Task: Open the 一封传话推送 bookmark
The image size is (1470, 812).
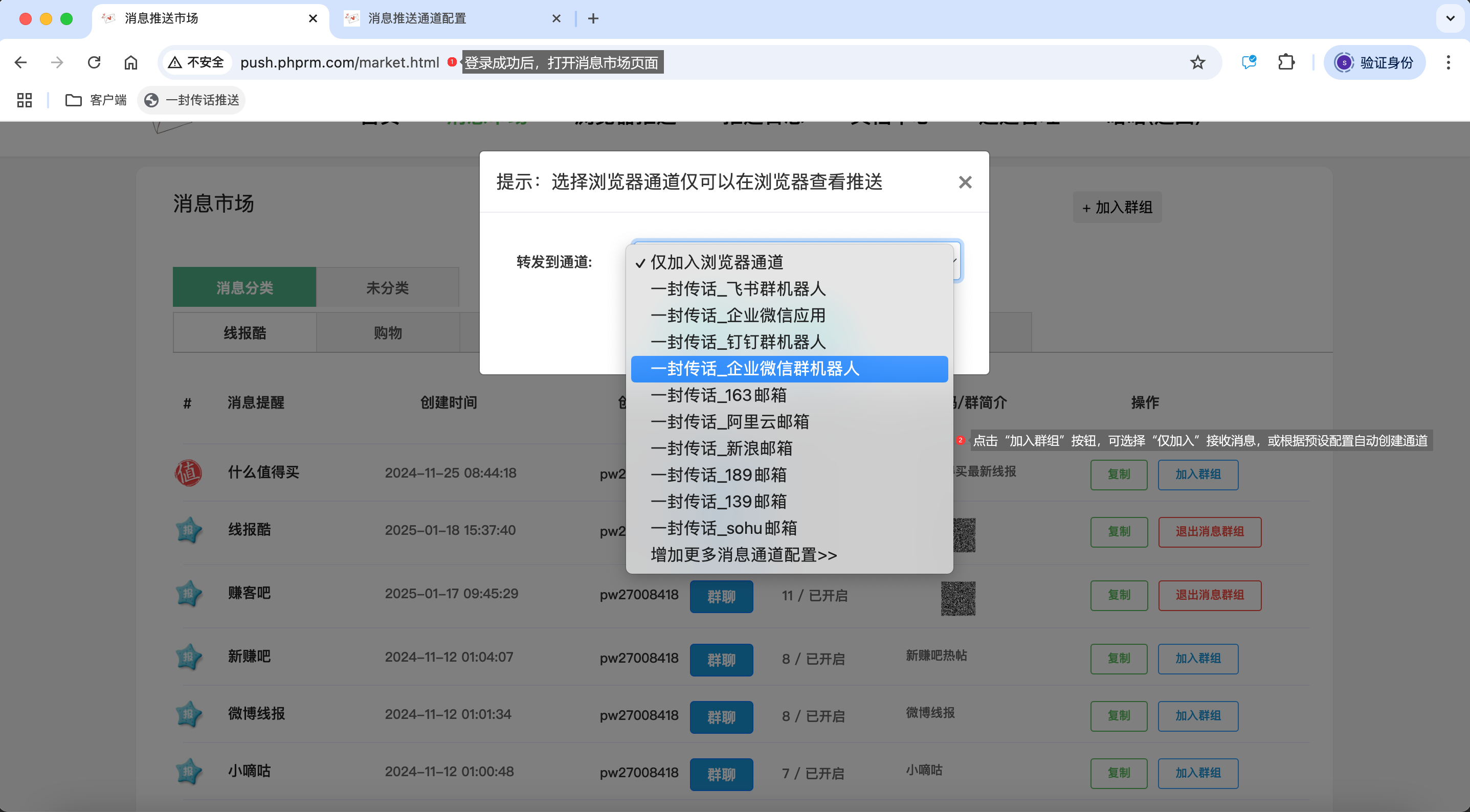Action: pos(192,100)
